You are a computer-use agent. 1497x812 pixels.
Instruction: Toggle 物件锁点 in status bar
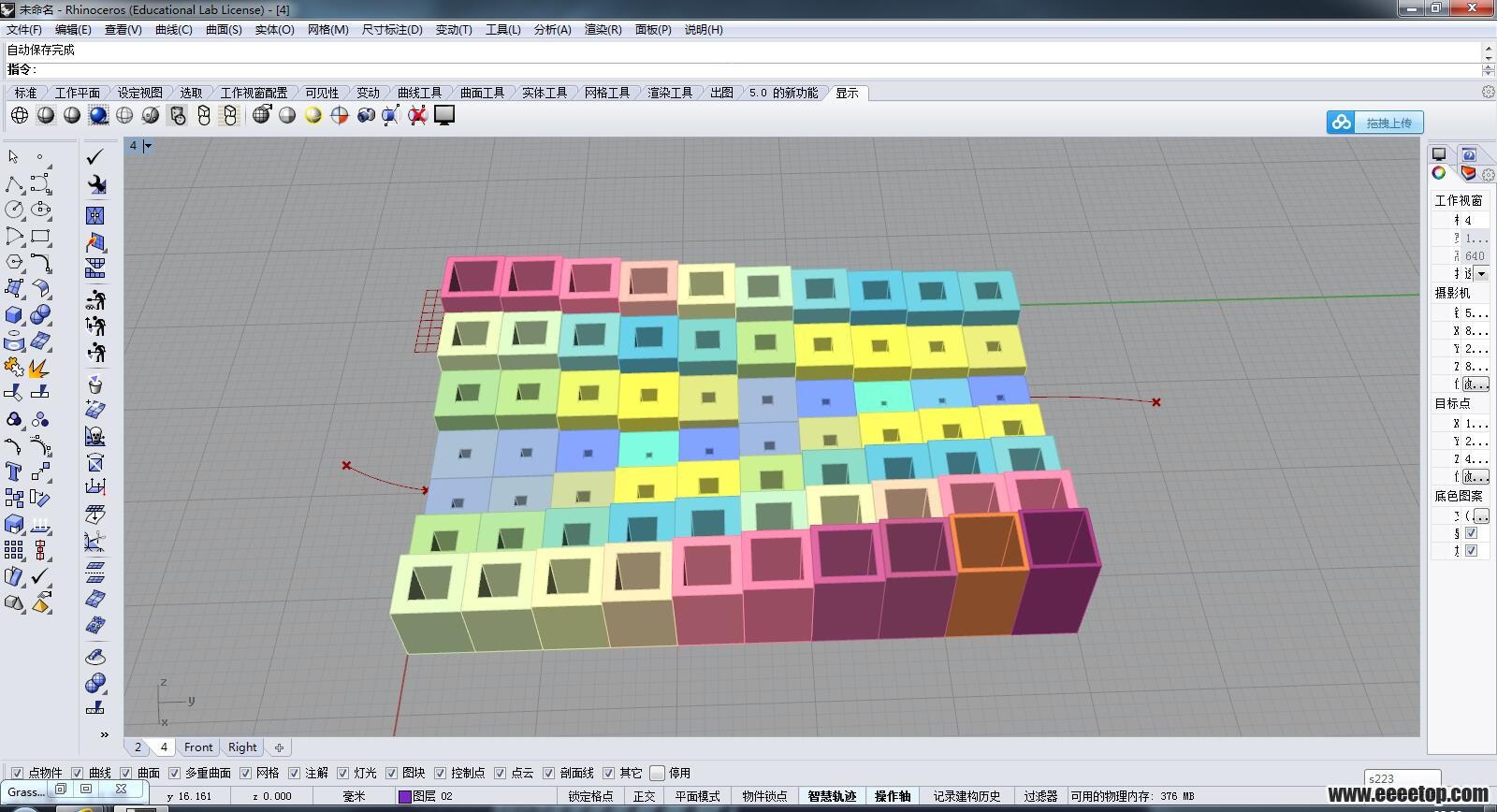point(764,796)
